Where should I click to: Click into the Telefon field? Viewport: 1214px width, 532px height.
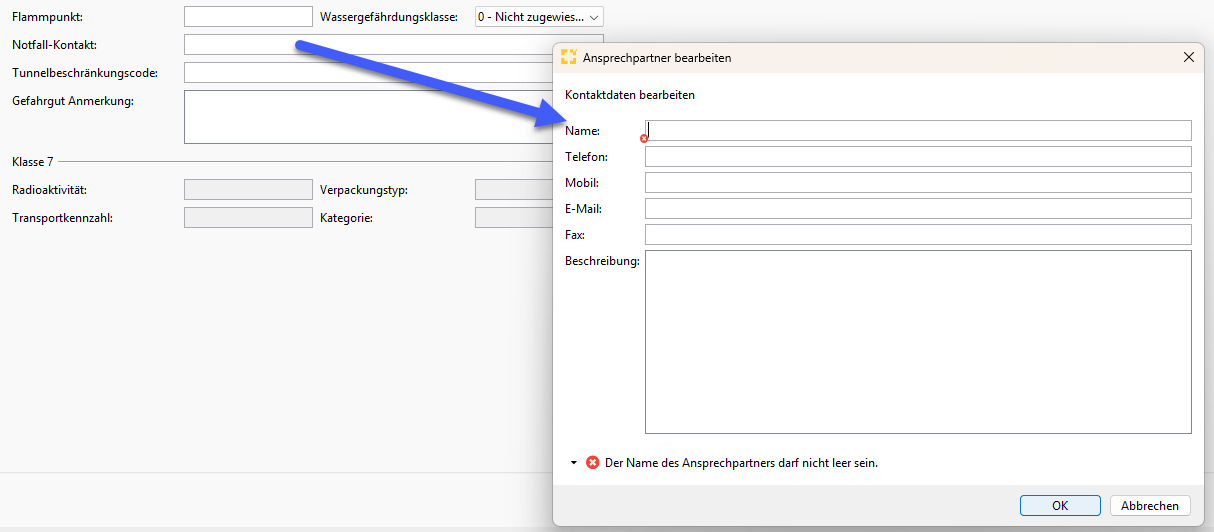point(918,157)
